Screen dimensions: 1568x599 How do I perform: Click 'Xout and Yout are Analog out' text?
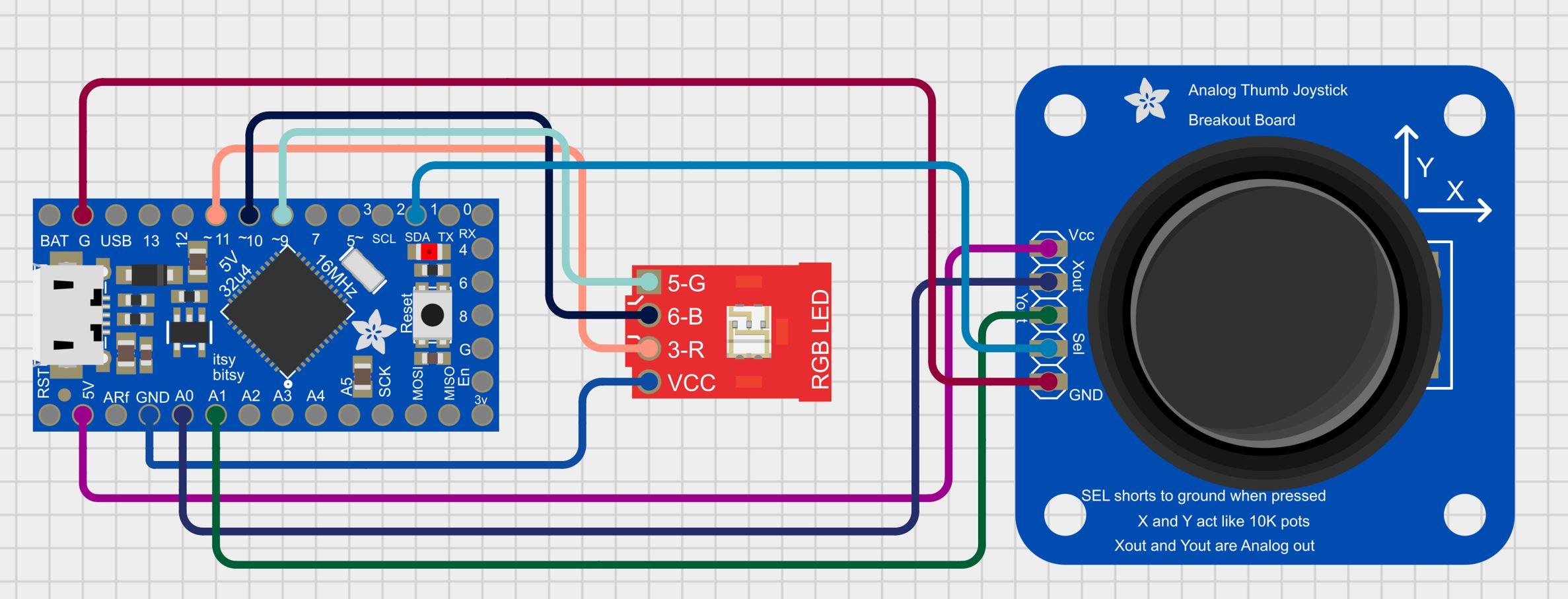tap(1214, 546)
